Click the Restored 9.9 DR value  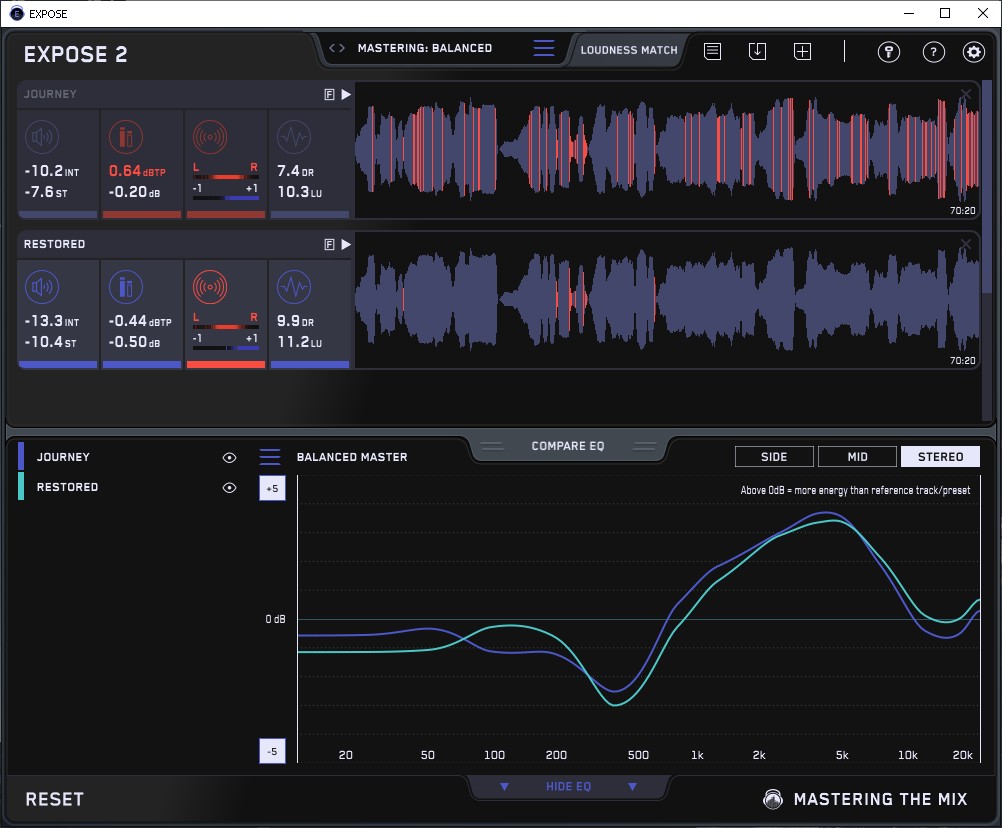tap(295, 321)
